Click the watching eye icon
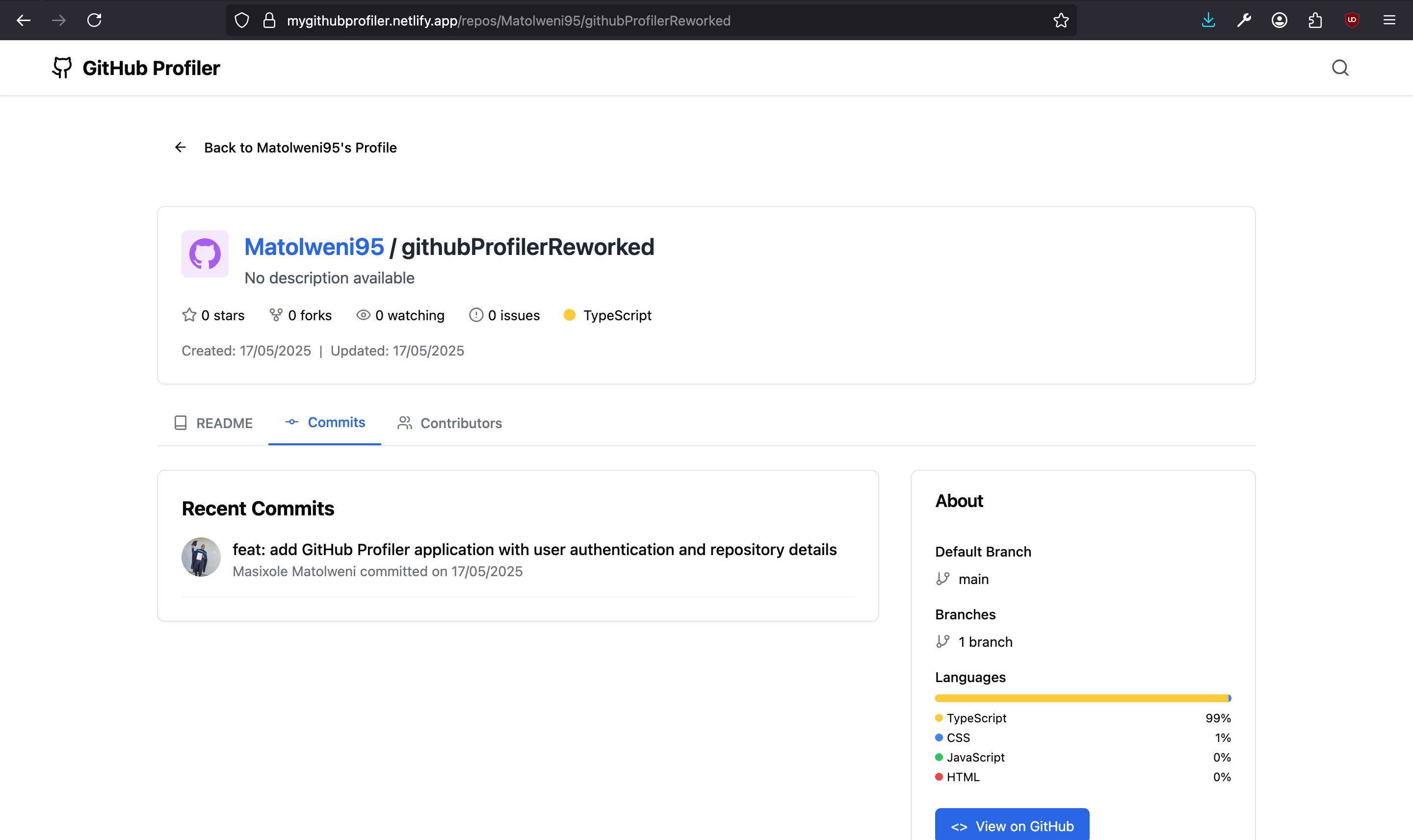The height and width of the screenshot is (840, 1413). point(363,315)
